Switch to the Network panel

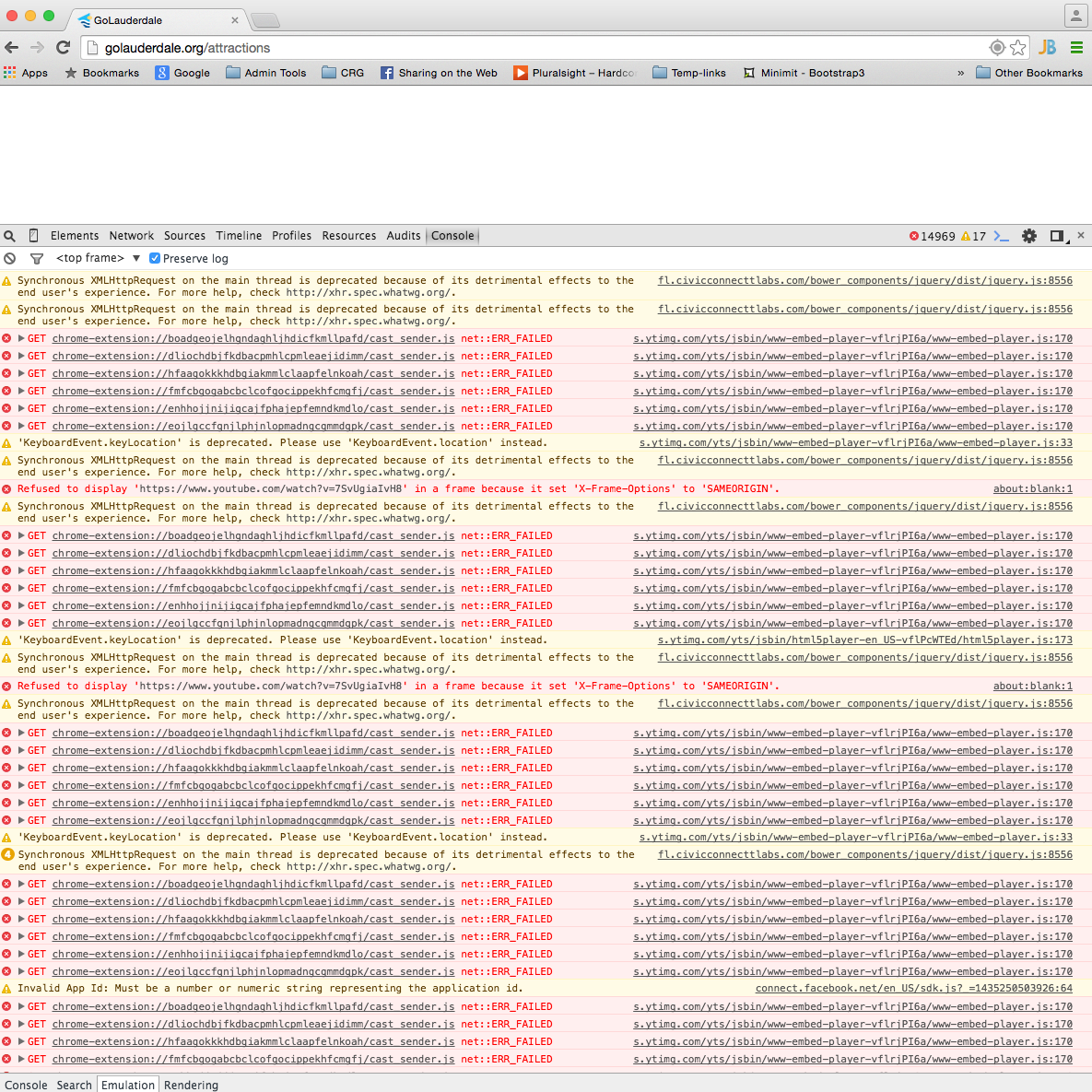point(132,235)
